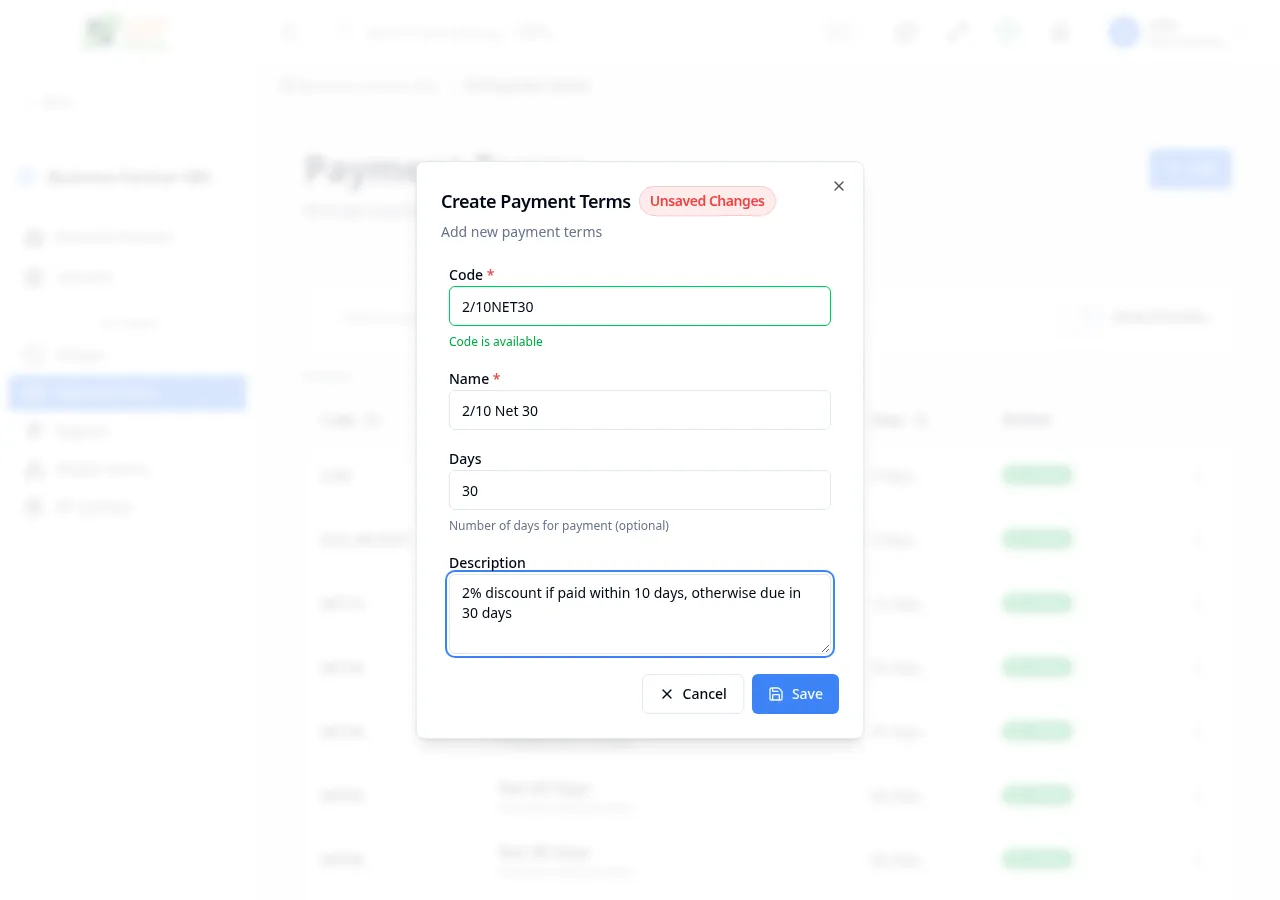Click the edit pen icon in the top bar

pyautogui.click(x=956, y=32)
